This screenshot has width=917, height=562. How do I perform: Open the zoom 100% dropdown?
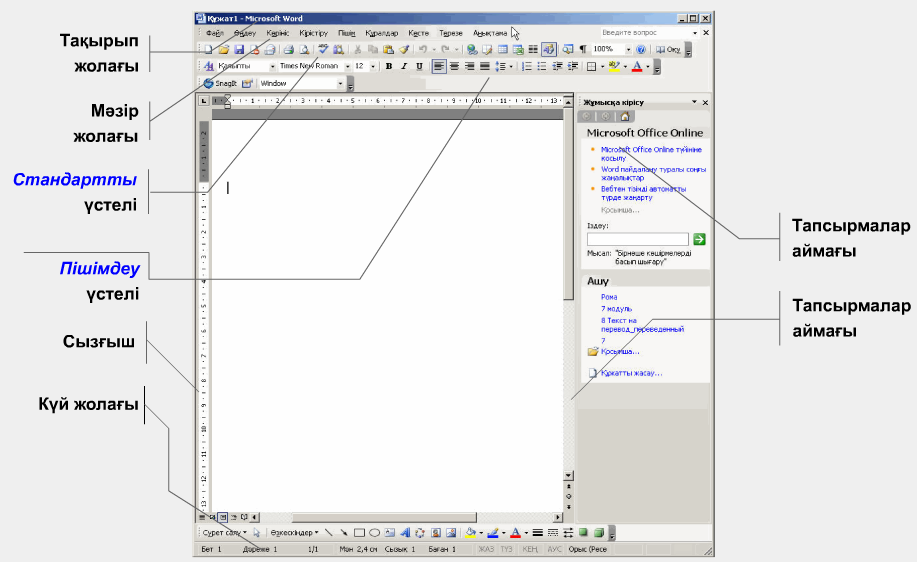[x=628, y=49]
